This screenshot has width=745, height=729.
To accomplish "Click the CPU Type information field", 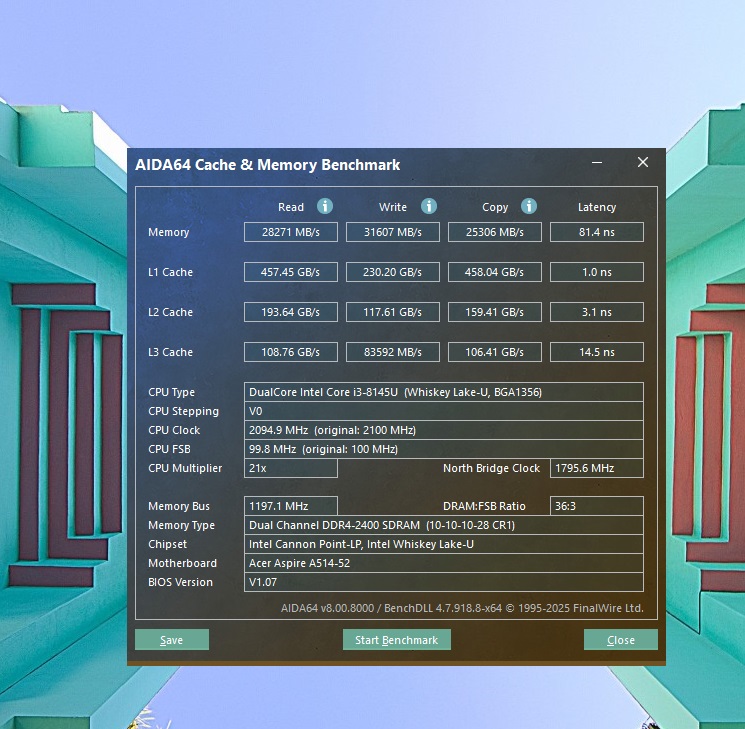I will tap(443, 392).
